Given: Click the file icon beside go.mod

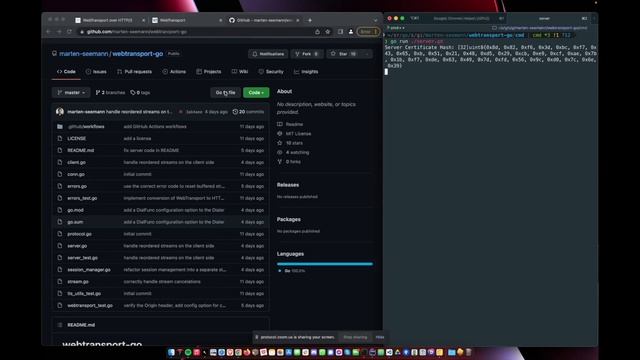Looking at the screenshot, I should 60,210.
